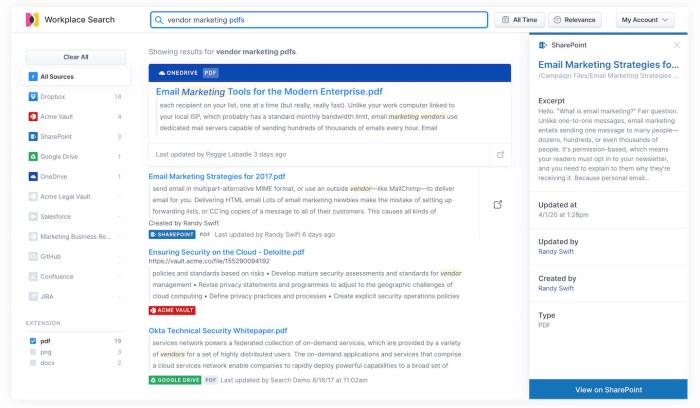Screen dimensions: 700x408
Task: Click the OneDrive cloud icon in result banner
Action: (x=162, y=73)
